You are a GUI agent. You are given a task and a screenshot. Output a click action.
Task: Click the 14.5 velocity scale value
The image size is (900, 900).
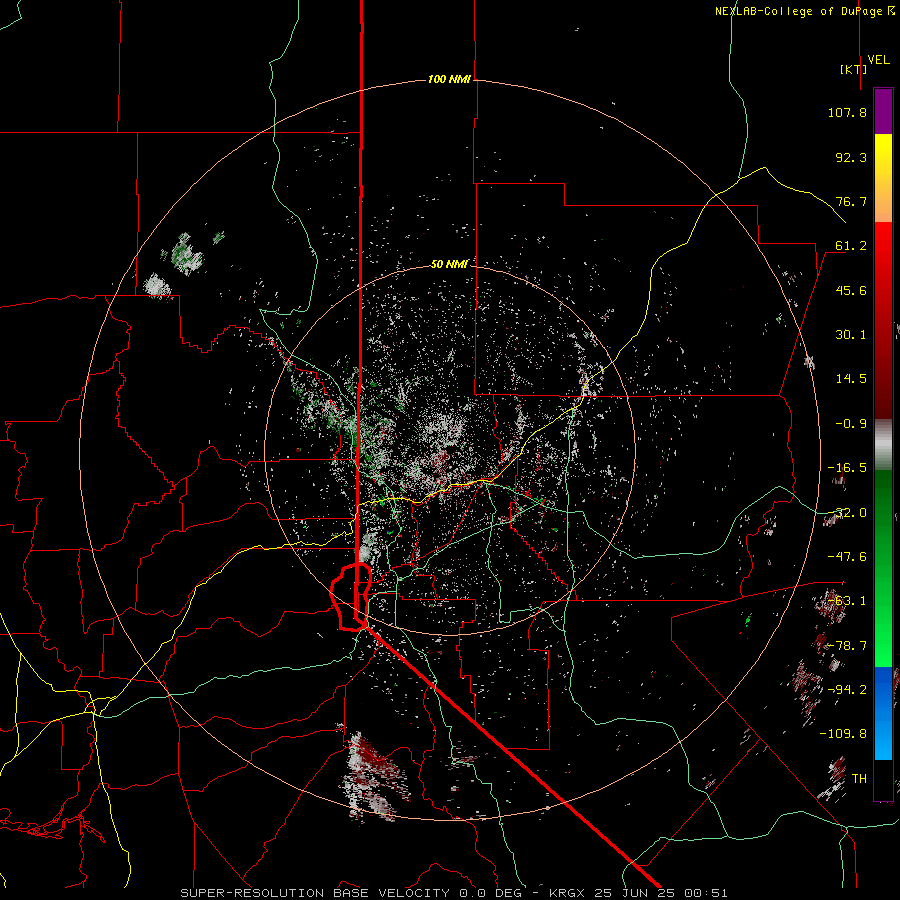pyautogui.click(x=851, y=379)
